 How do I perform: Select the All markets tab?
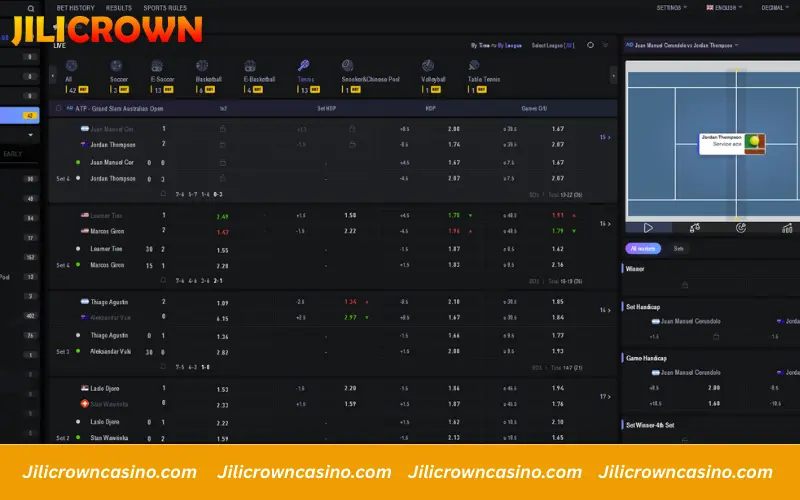(643, 248)
